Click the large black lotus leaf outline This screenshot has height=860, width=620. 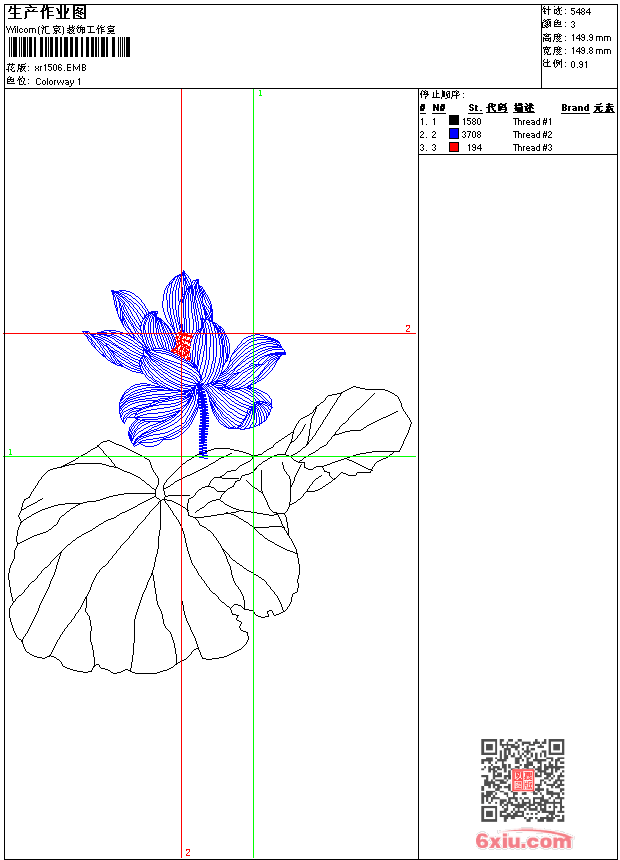point(154,557)
